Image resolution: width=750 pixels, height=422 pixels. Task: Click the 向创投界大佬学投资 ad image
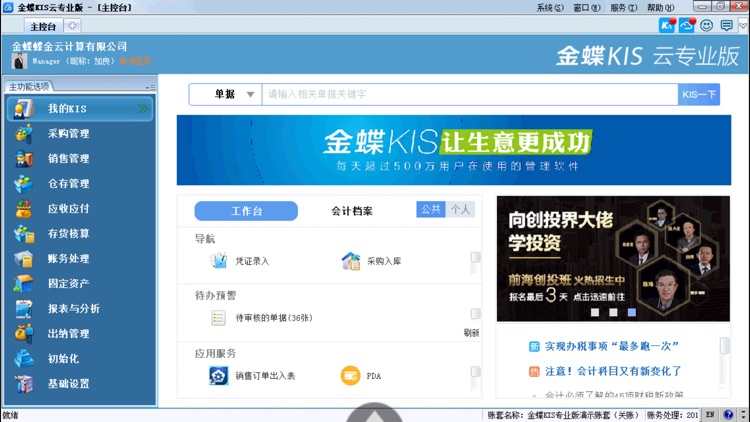(613, 258)
